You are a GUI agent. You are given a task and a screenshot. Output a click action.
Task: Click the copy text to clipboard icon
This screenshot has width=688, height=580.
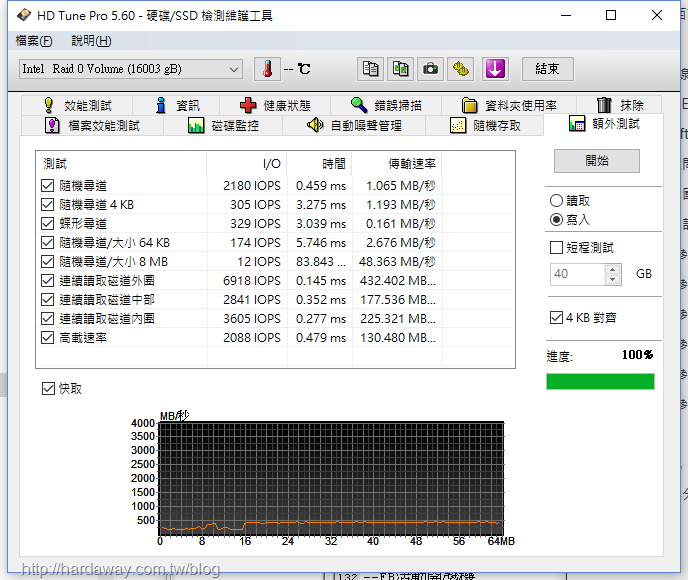pos(370,69)
